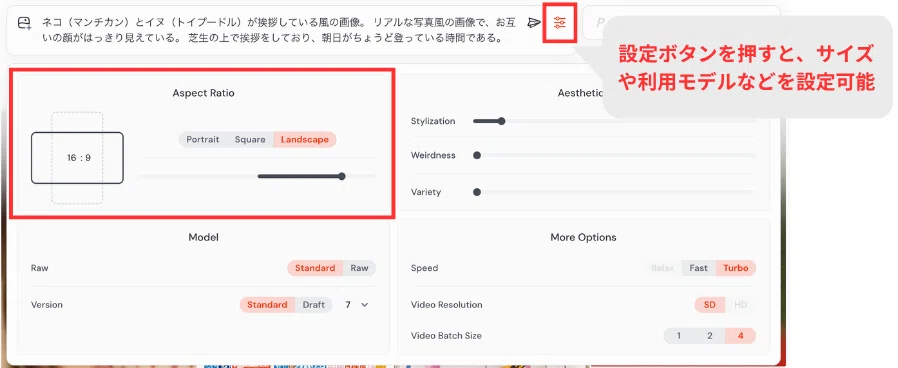
Task: Set video resolution to HD
Action: tap(741, 304)
